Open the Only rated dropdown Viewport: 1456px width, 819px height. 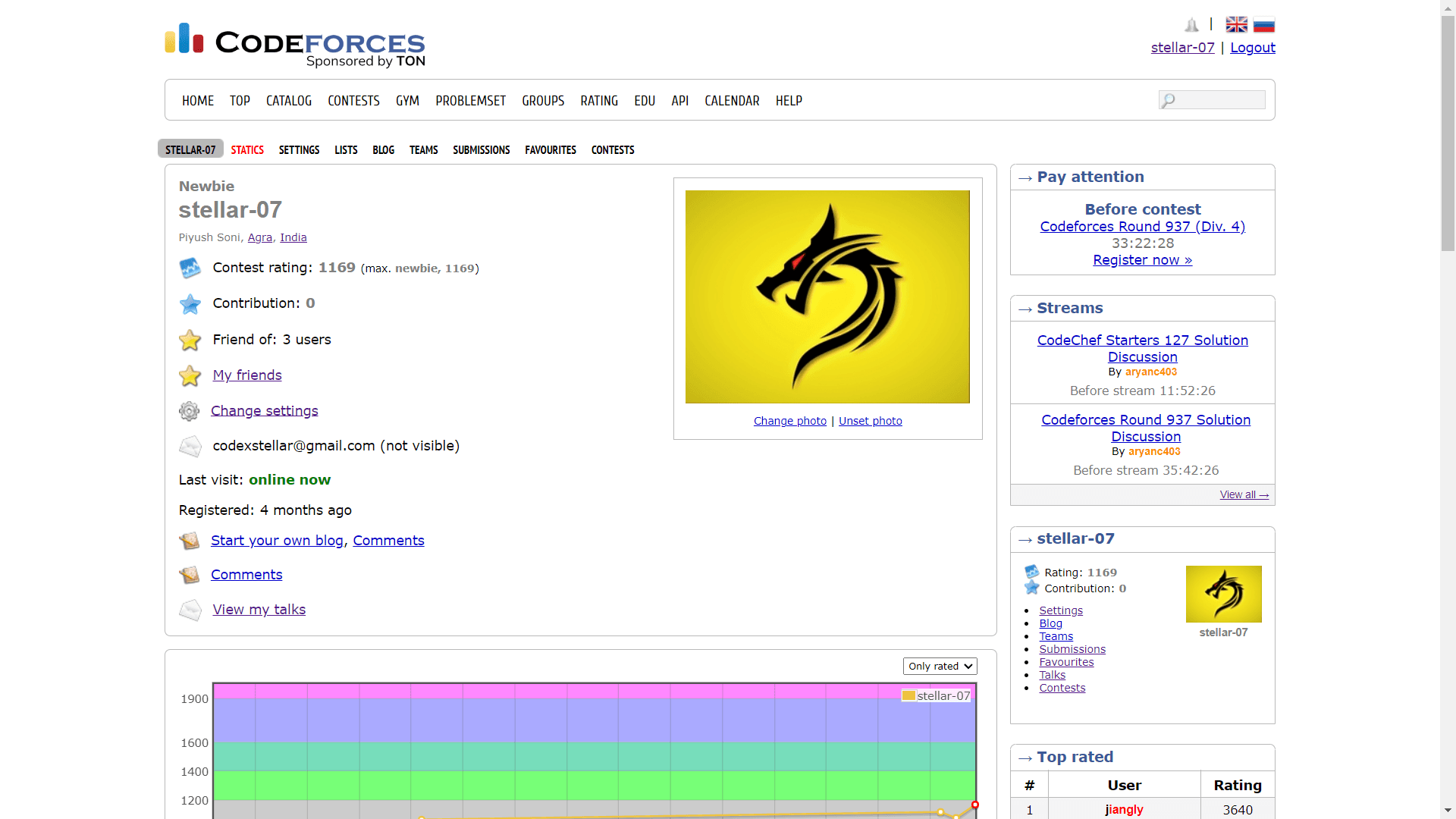[x=940, y=666]
